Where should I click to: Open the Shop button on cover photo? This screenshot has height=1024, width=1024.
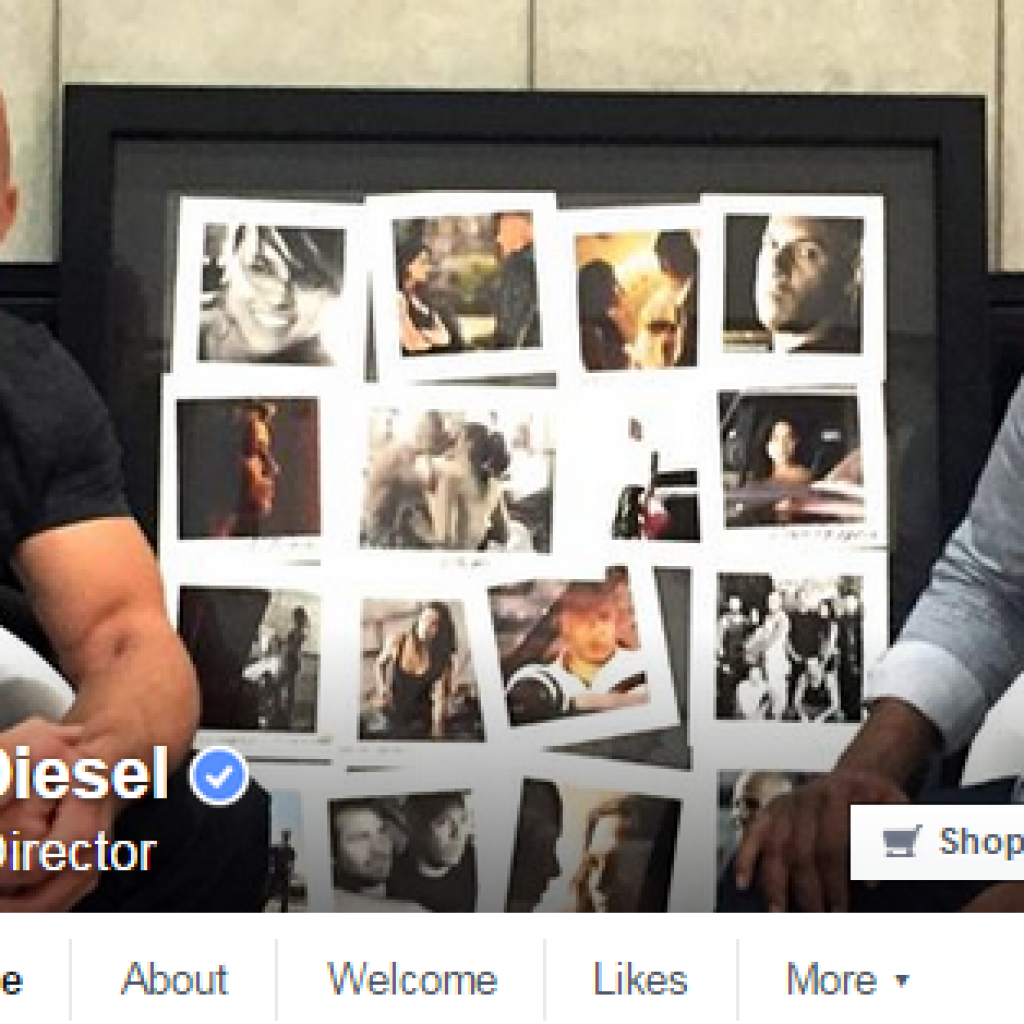point(937,842)
